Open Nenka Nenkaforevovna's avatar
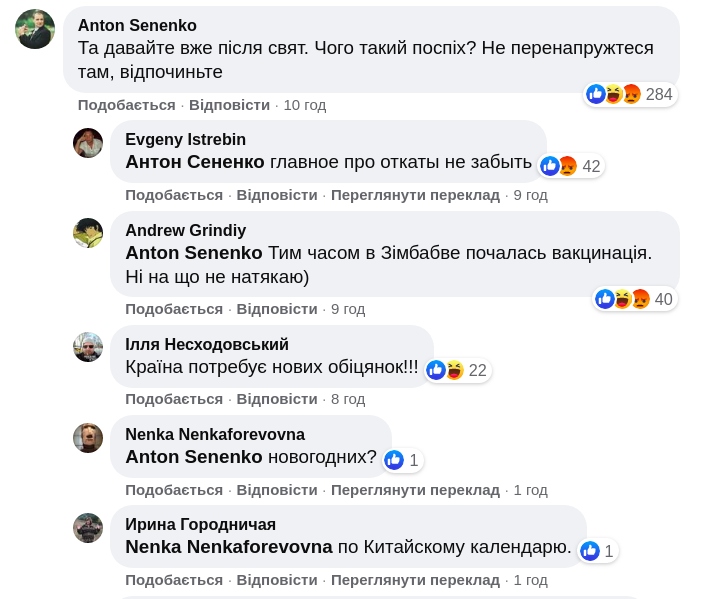The image size is (711, 599). 88,437
